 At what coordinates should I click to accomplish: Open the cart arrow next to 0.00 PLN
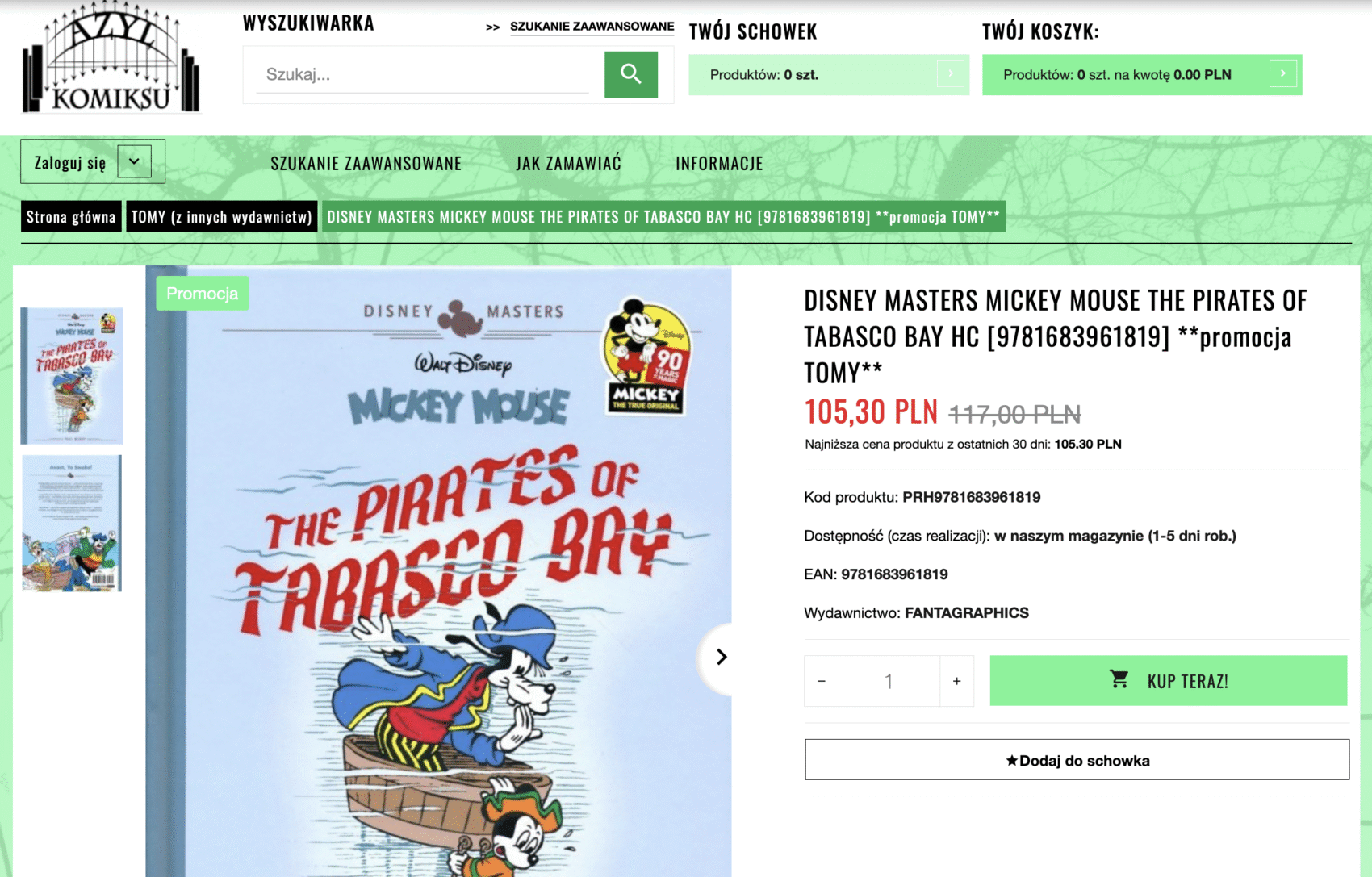tap(1282, 73)
